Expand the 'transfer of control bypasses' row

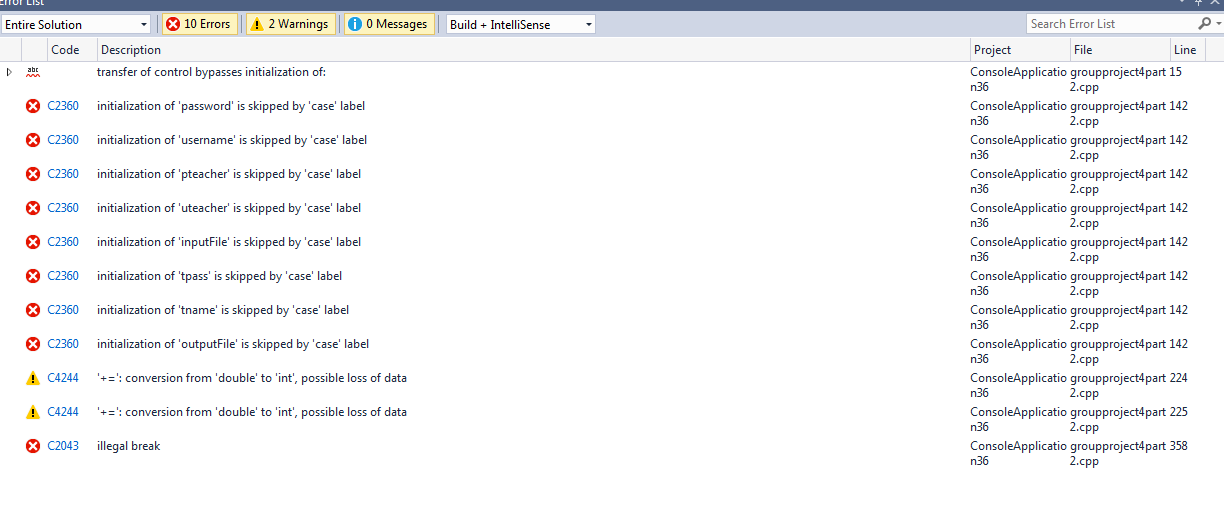coord(10,72)
